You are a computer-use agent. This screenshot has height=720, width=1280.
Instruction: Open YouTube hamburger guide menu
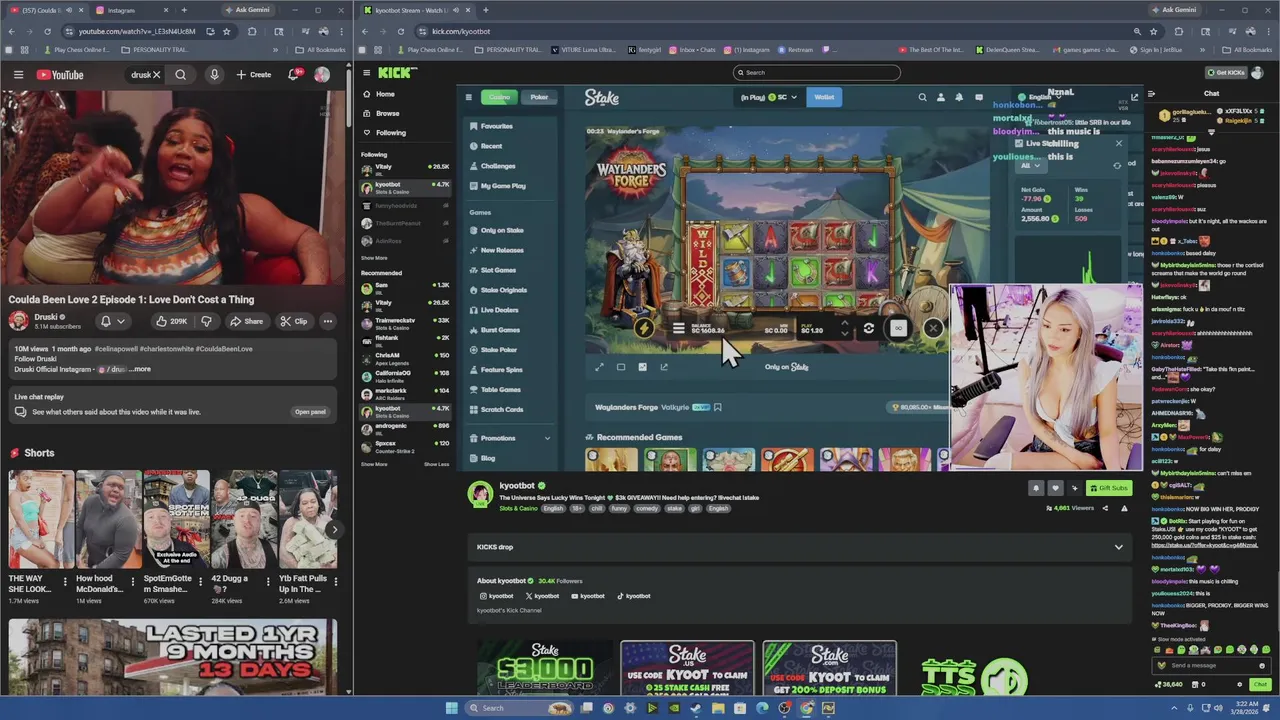[x=18, y=74]
